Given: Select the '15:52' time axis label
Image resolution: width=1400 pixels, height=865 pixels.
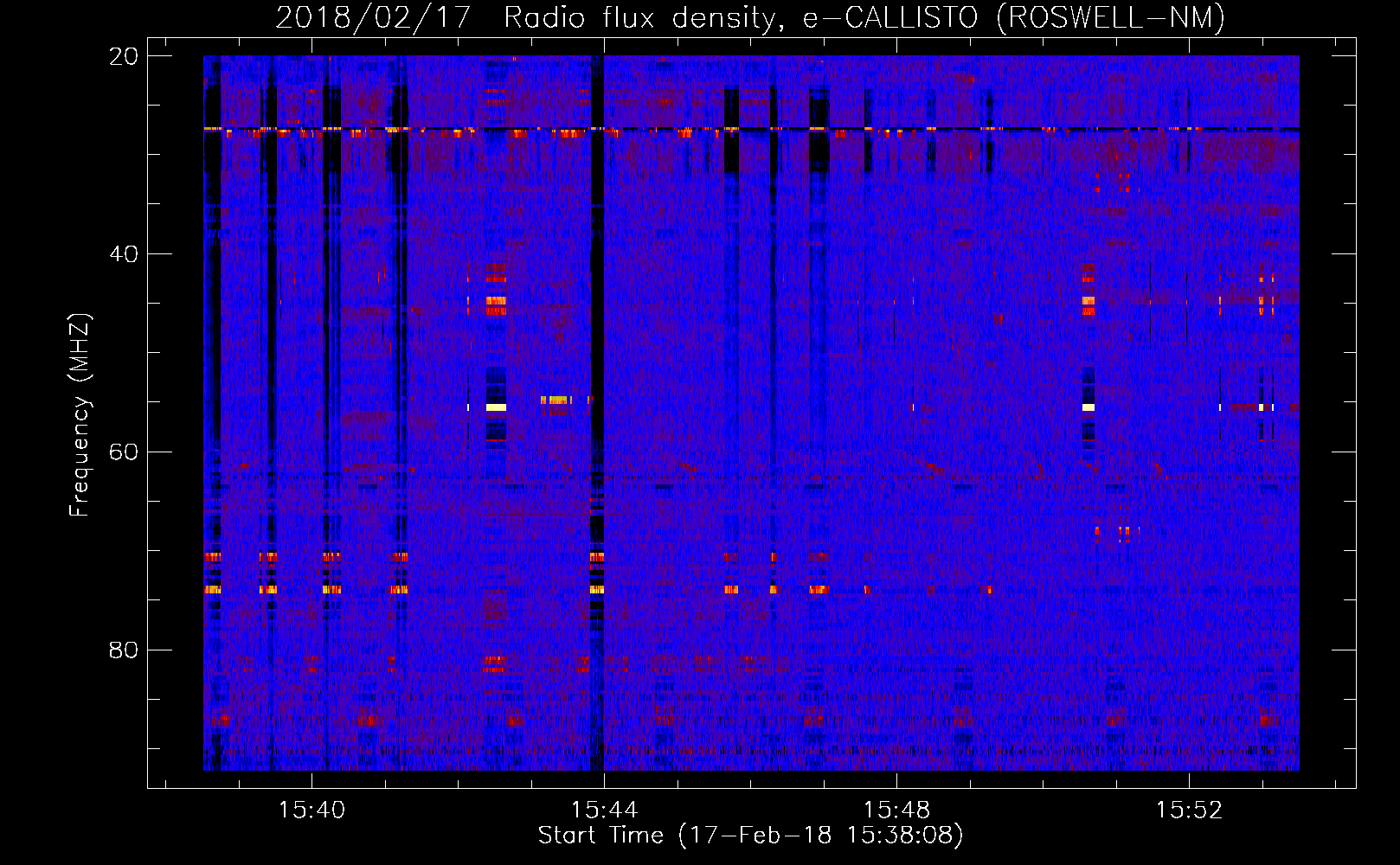Looking at the screenshot, I should [1189, 810].
